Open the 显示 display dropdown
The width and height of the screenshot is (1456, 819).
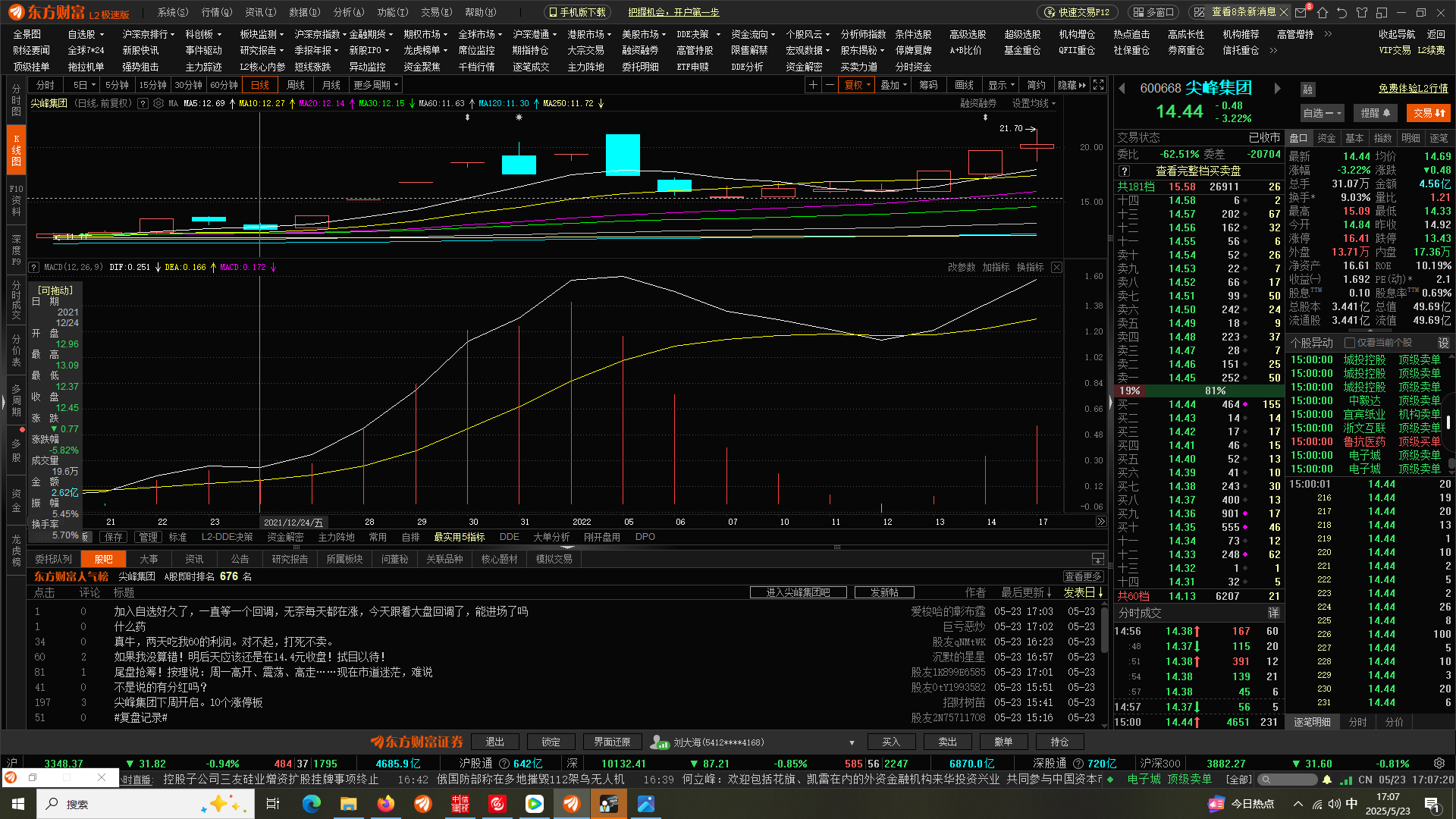pyautogui.click(x=1000, y=85)
